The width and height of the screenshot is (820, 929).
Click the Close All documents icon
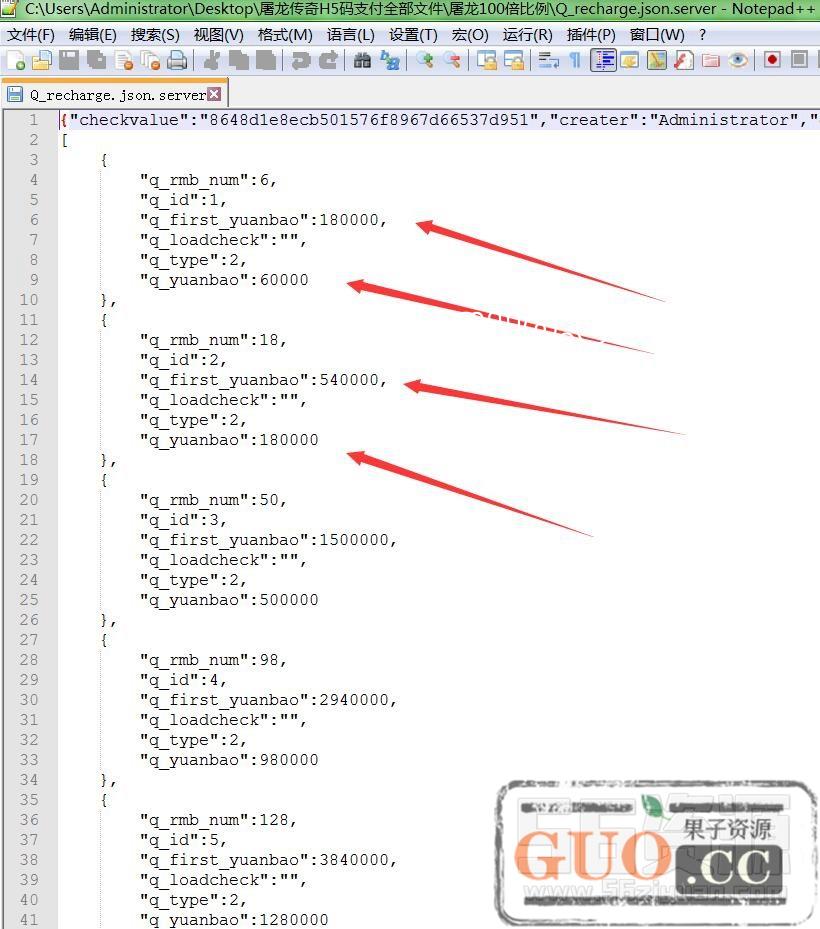(150, 61)
